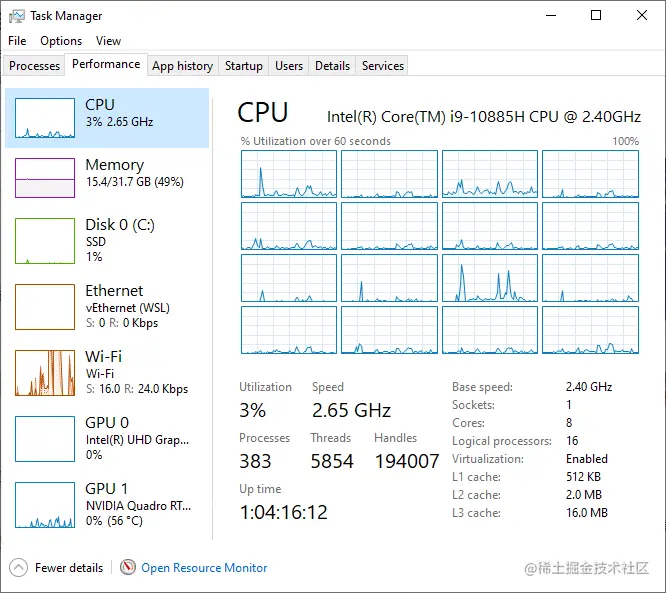
Task: Select the Performance tab
Action: [x=106, y=64]
